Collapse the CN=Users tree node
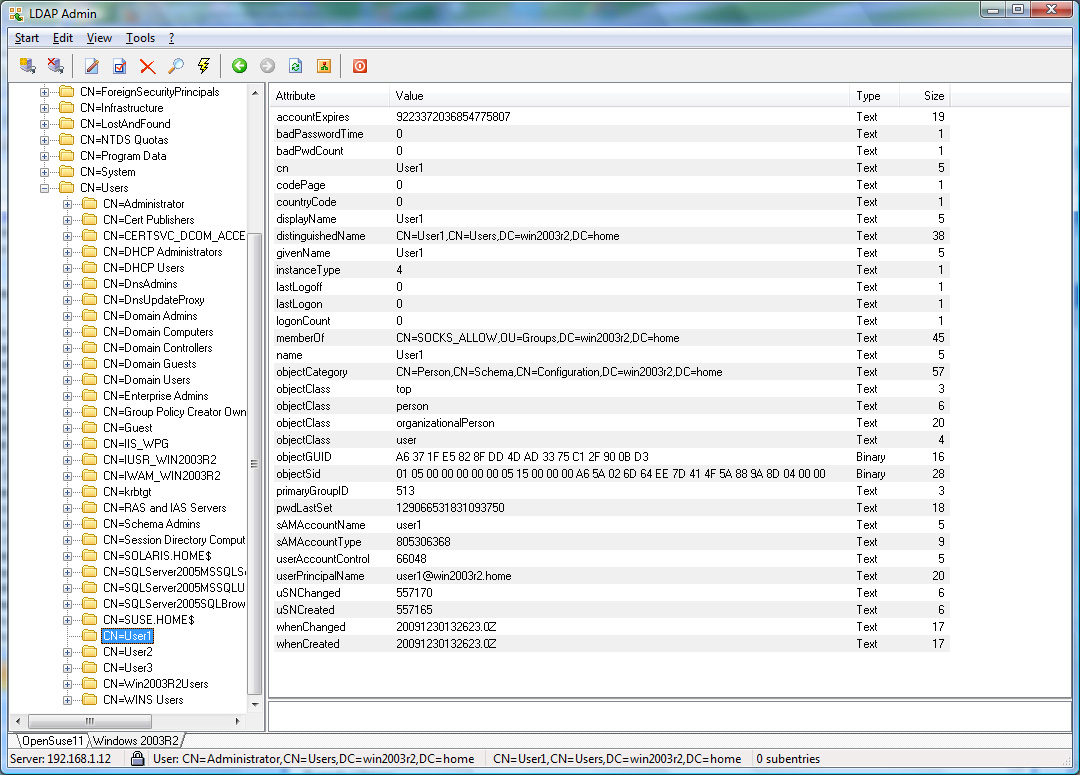Viewport: 1080px width, 775px height. [x=44, y=188]
